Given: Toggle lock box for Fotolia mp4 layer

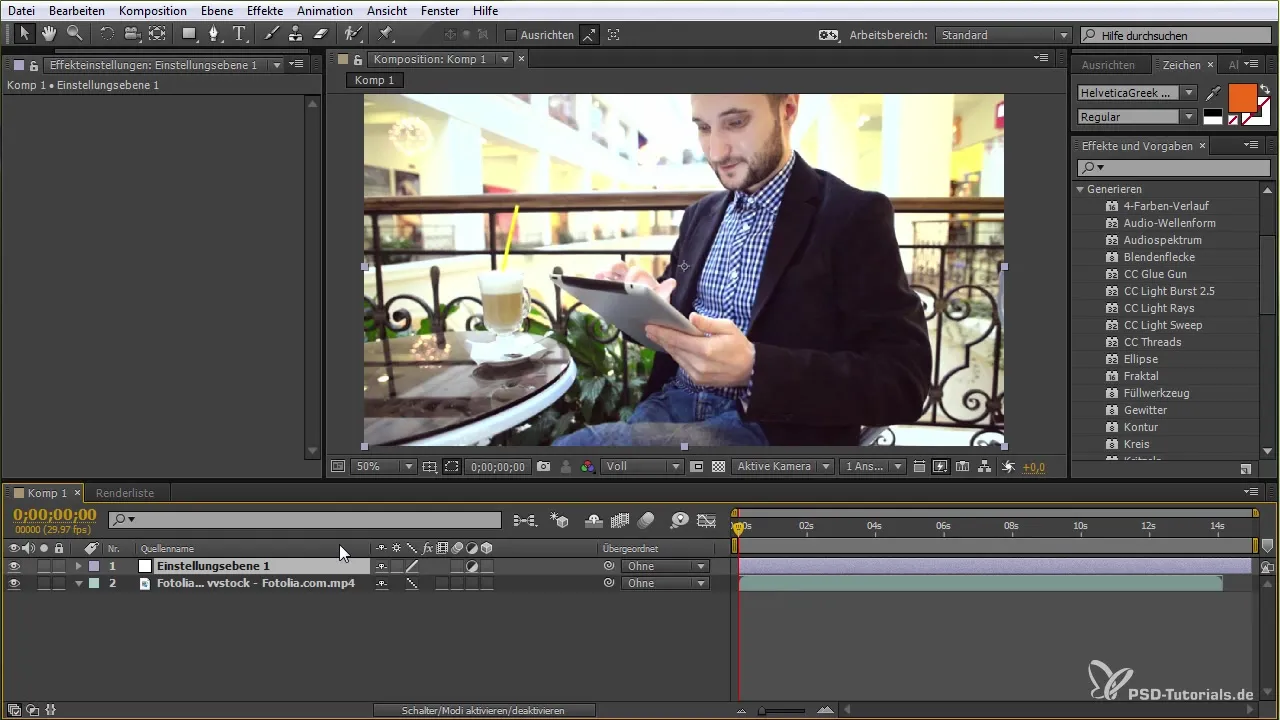Looking at the screenshot, I should coord(59,583).
